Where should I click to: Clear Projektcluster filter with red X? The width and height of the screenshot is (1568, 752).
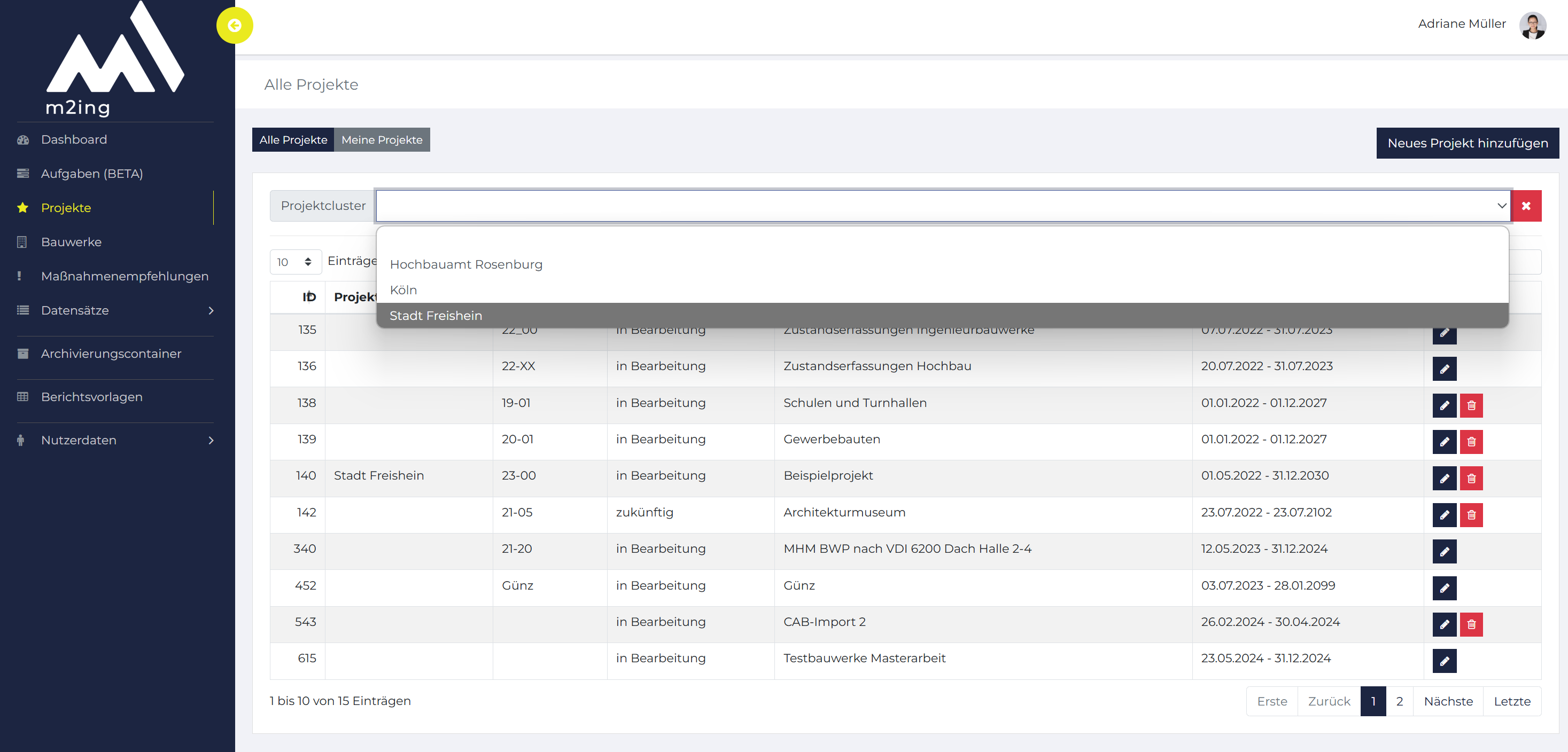point(1526,206)
